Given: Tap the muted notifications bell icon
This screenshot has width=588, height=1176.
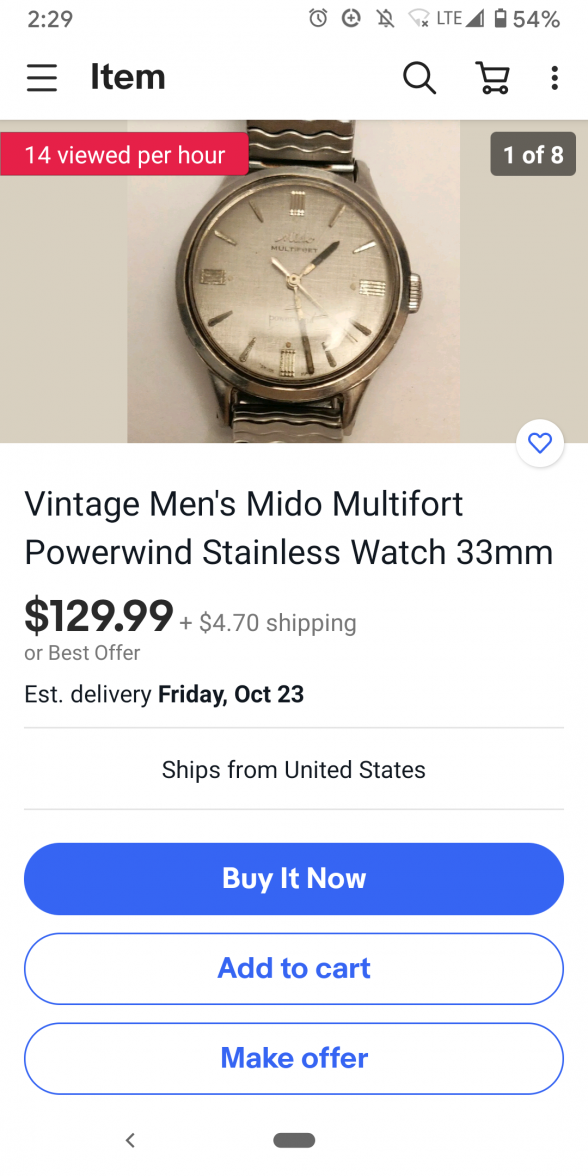Looking at the screenshot, I should coord(386,19).
